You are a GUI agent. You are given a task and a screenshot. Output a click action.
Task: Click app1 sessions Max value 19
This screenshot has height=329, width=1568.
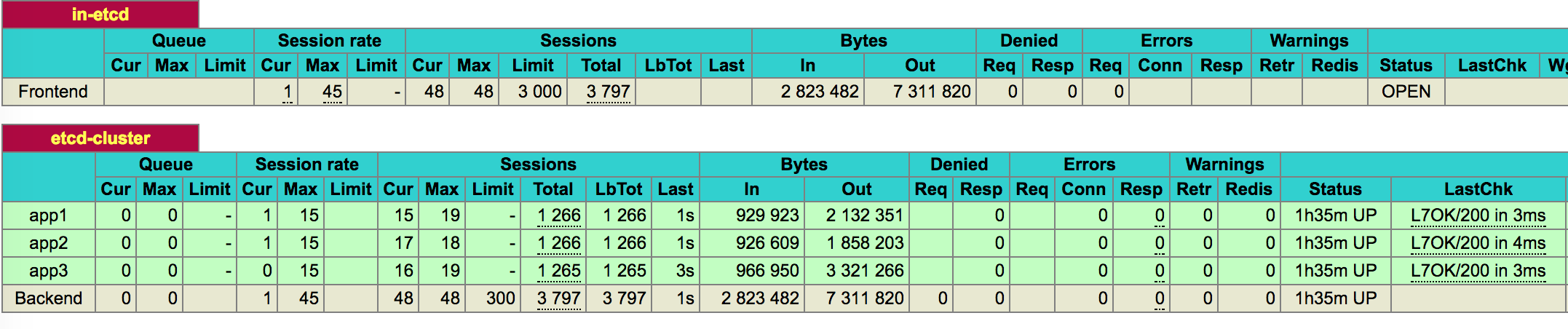click(x=451, y=215)
